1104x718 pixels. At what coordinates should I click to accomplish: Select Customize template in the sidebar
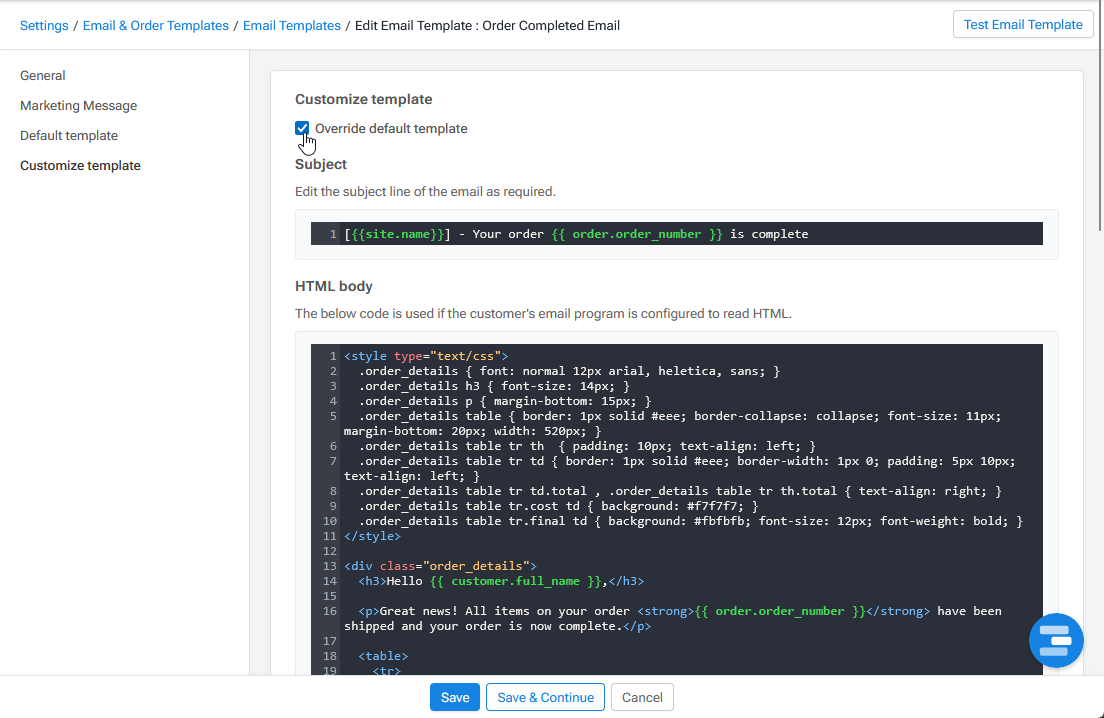(80, 165)
